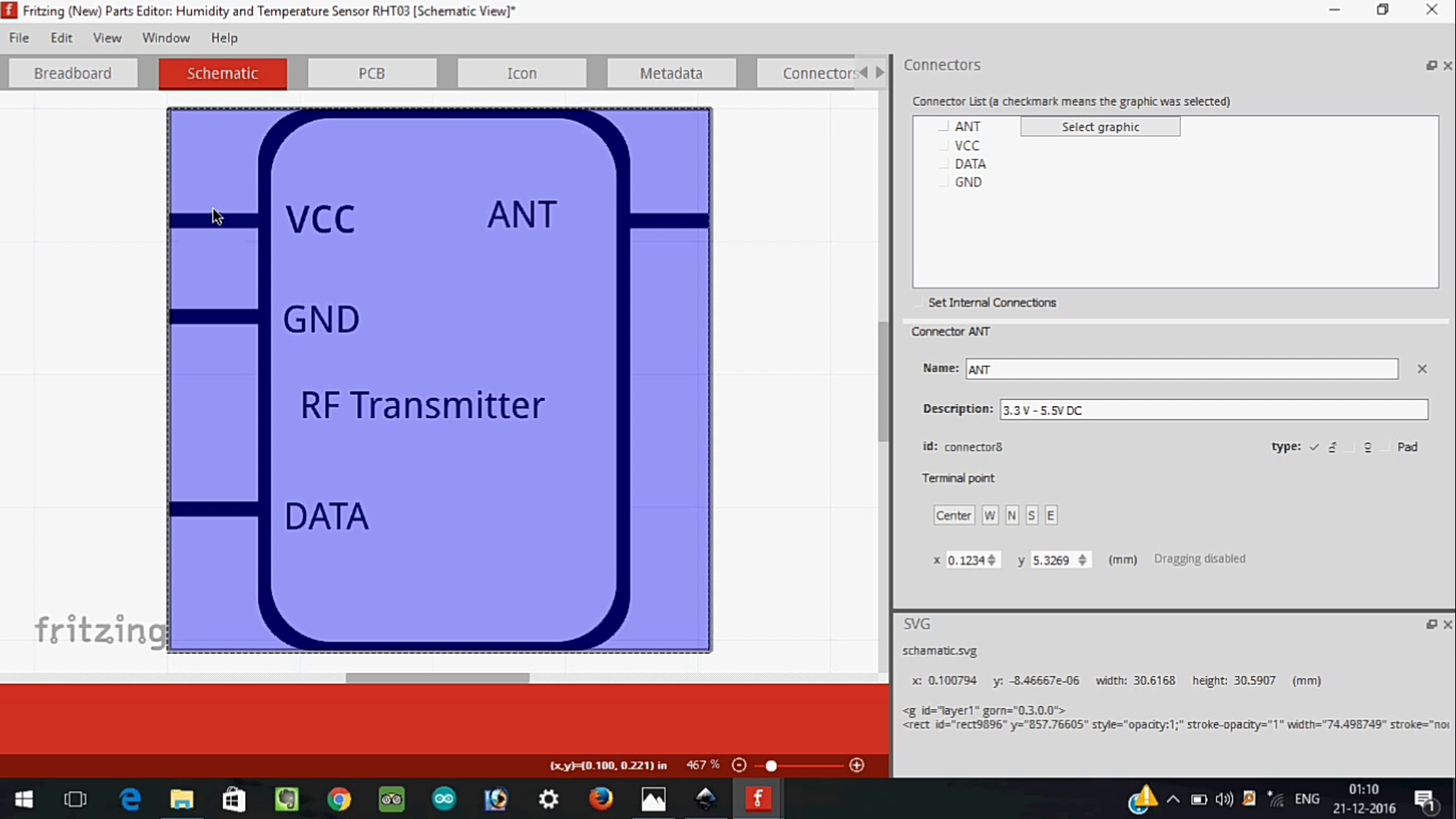Switch to the Icon tab
1456x819 pixels.
pos(522,74)
